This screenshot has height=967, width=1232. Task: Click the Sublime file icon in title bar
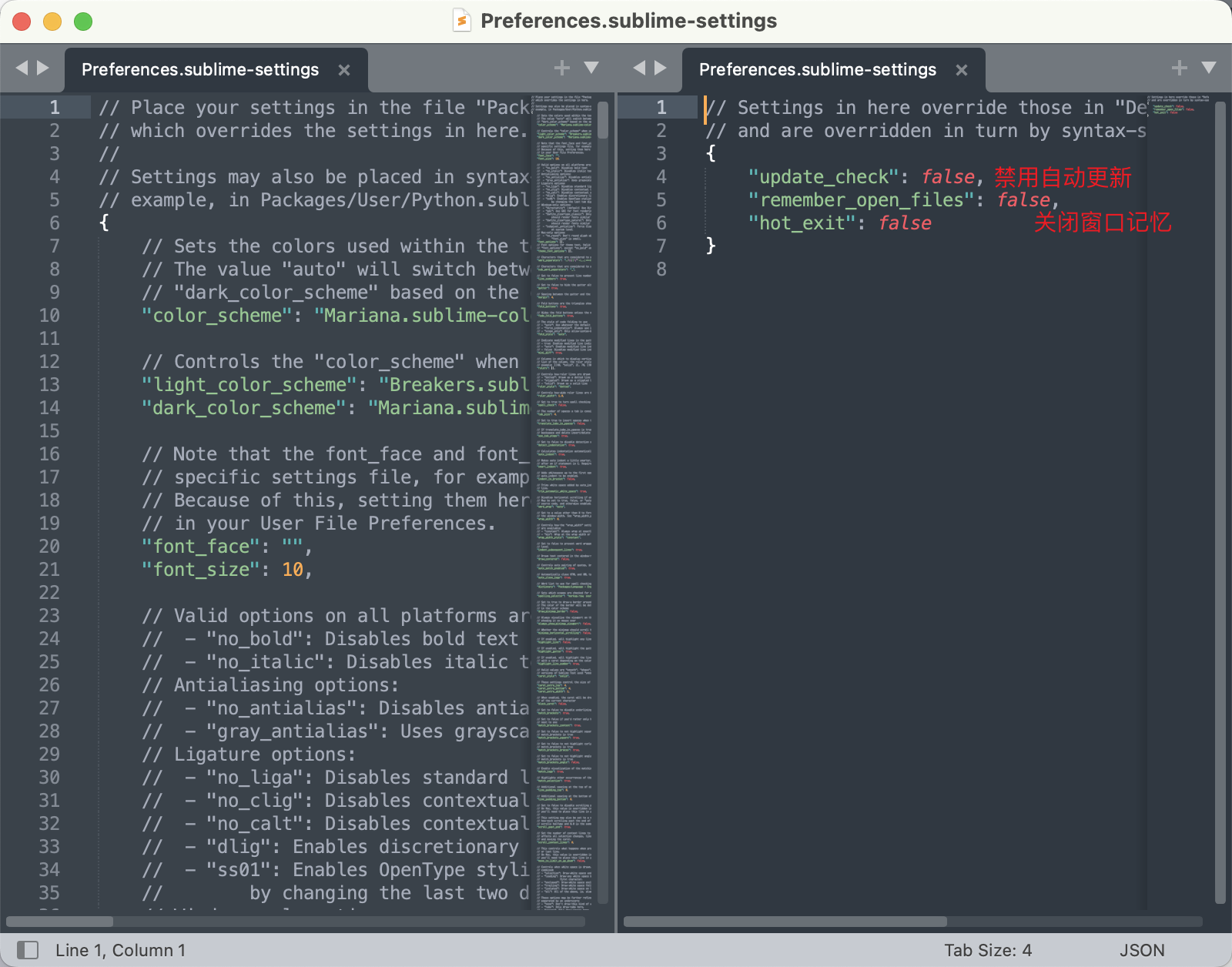461,21
